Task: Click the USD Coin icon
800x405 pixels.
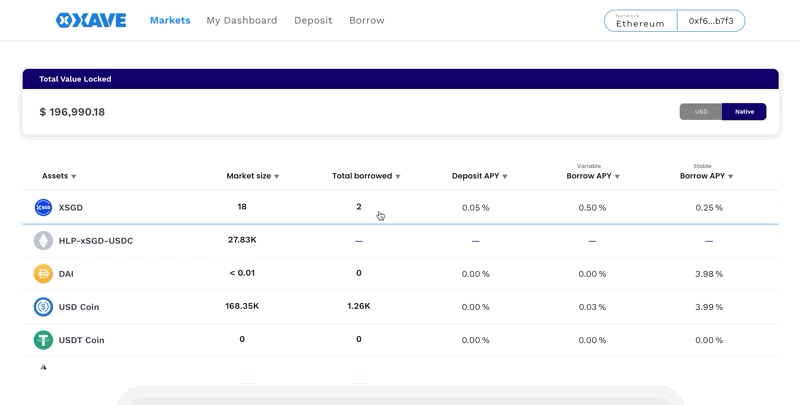Action: [43, 307]
